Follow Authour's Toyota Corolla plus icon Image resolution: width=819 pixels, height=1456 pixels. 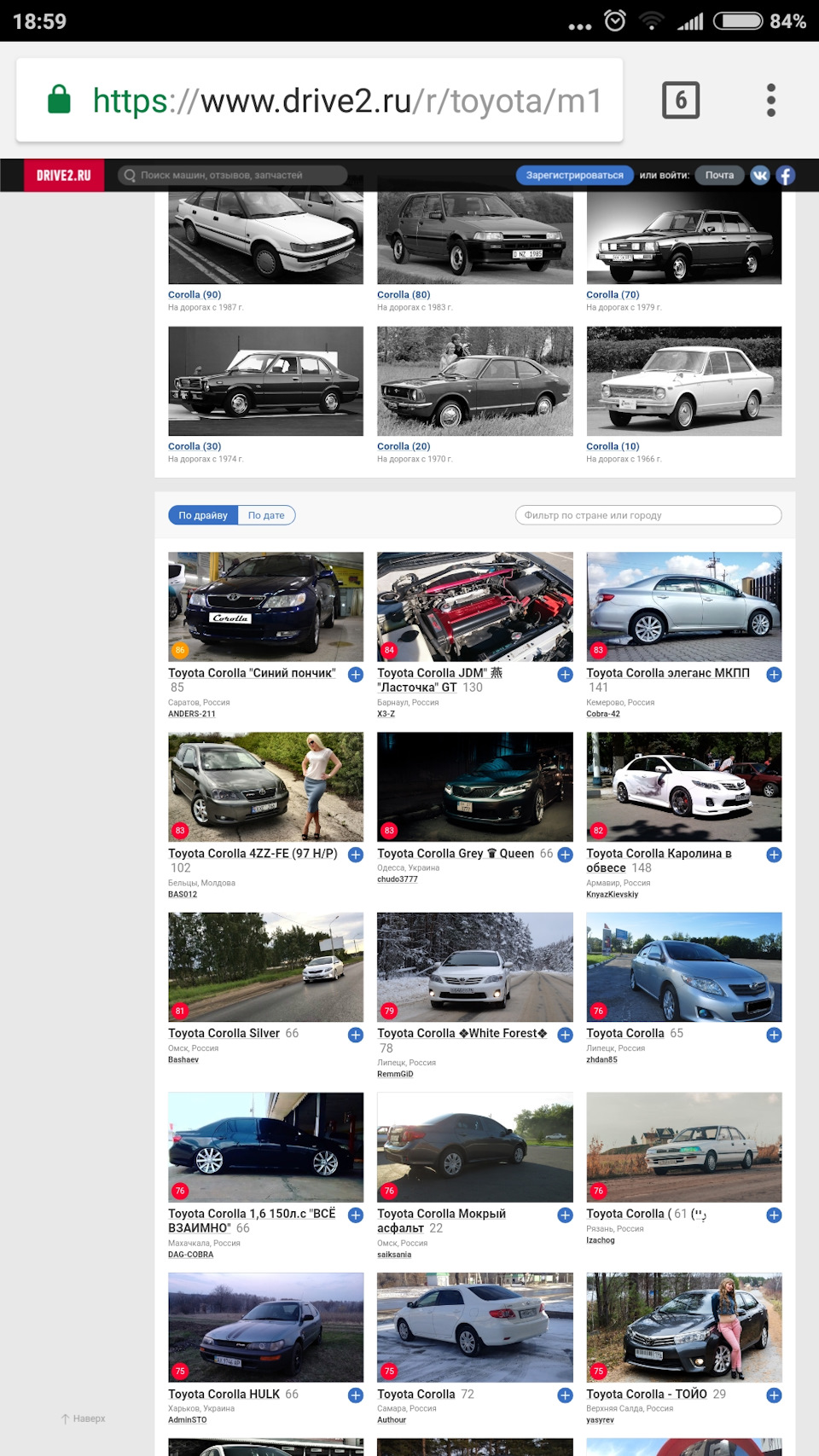coord(565,1395)
